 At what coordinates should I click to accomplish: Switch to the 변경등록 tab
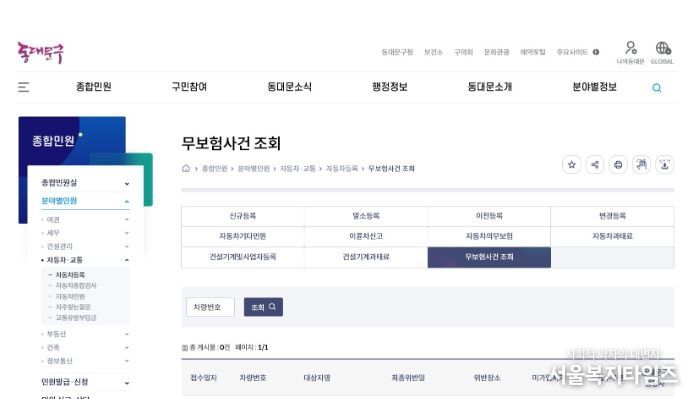click(x=613, y=216)
